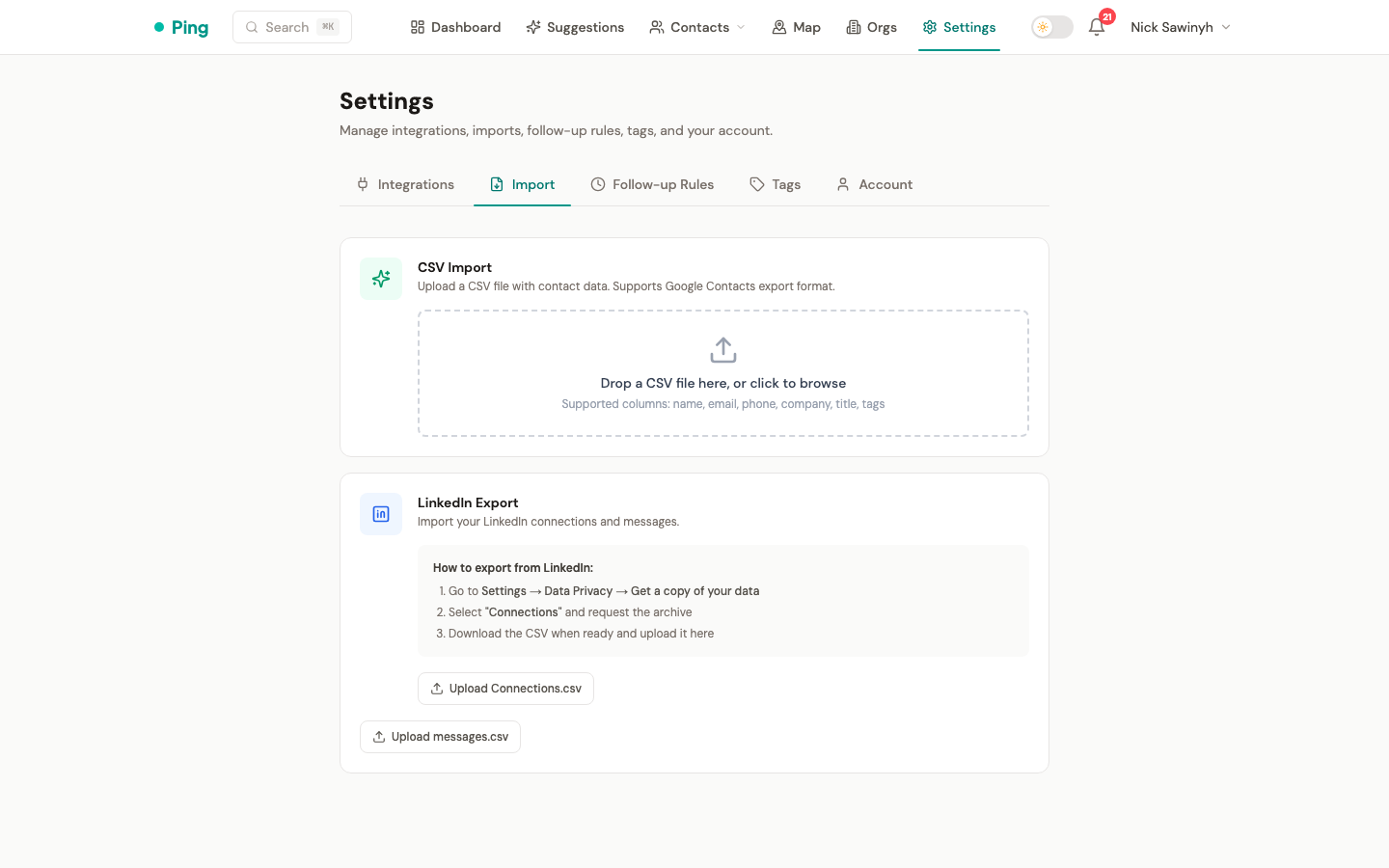Expand the Contacts dropdown chevron
The image size is (1389, 868).
coord(741,27)
